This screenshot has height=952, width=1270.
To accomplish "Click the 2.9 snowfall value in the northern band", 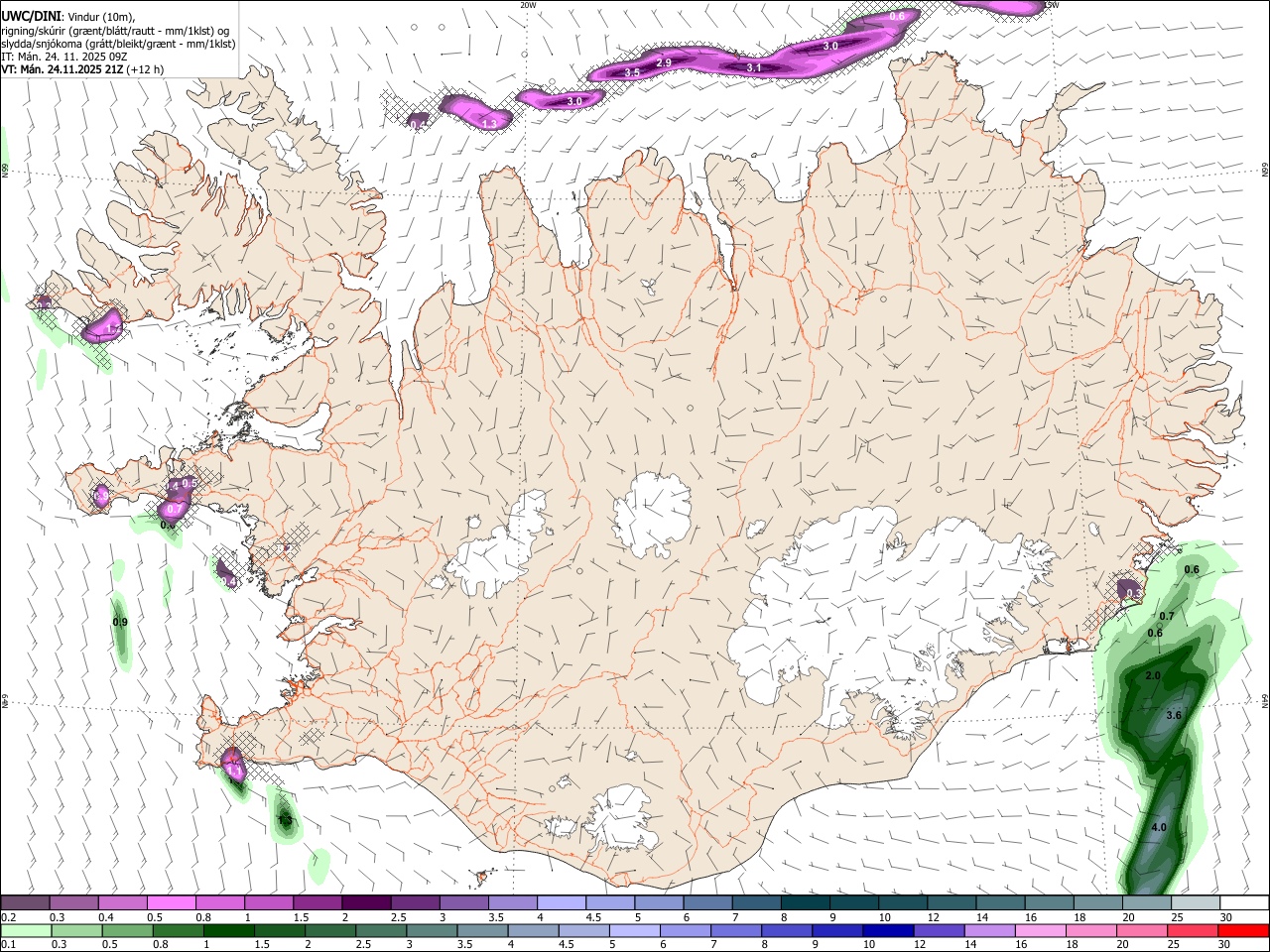I will coord(665,63).
